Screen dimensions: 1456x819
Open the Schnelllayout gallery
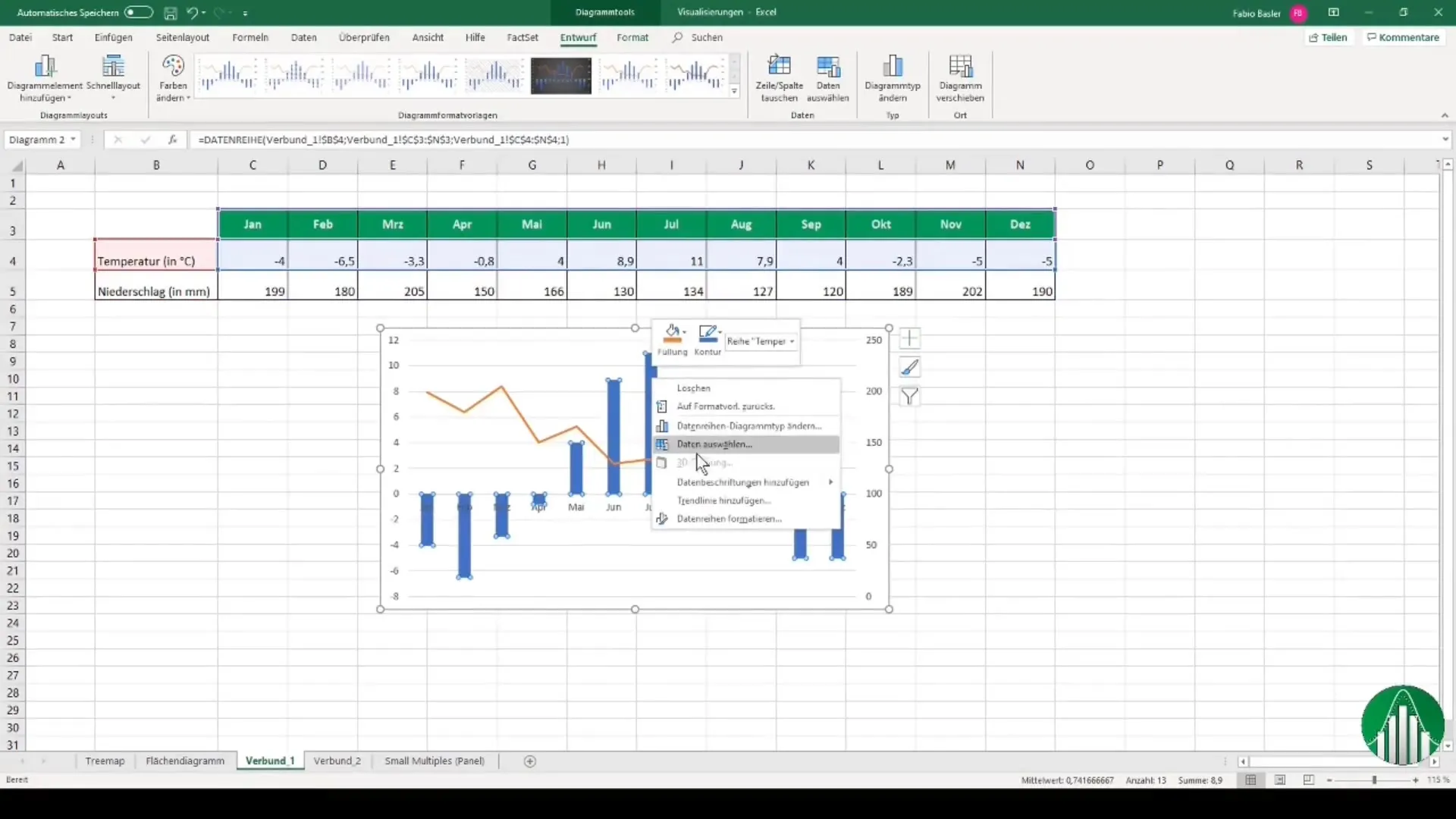tap(114, 78)
